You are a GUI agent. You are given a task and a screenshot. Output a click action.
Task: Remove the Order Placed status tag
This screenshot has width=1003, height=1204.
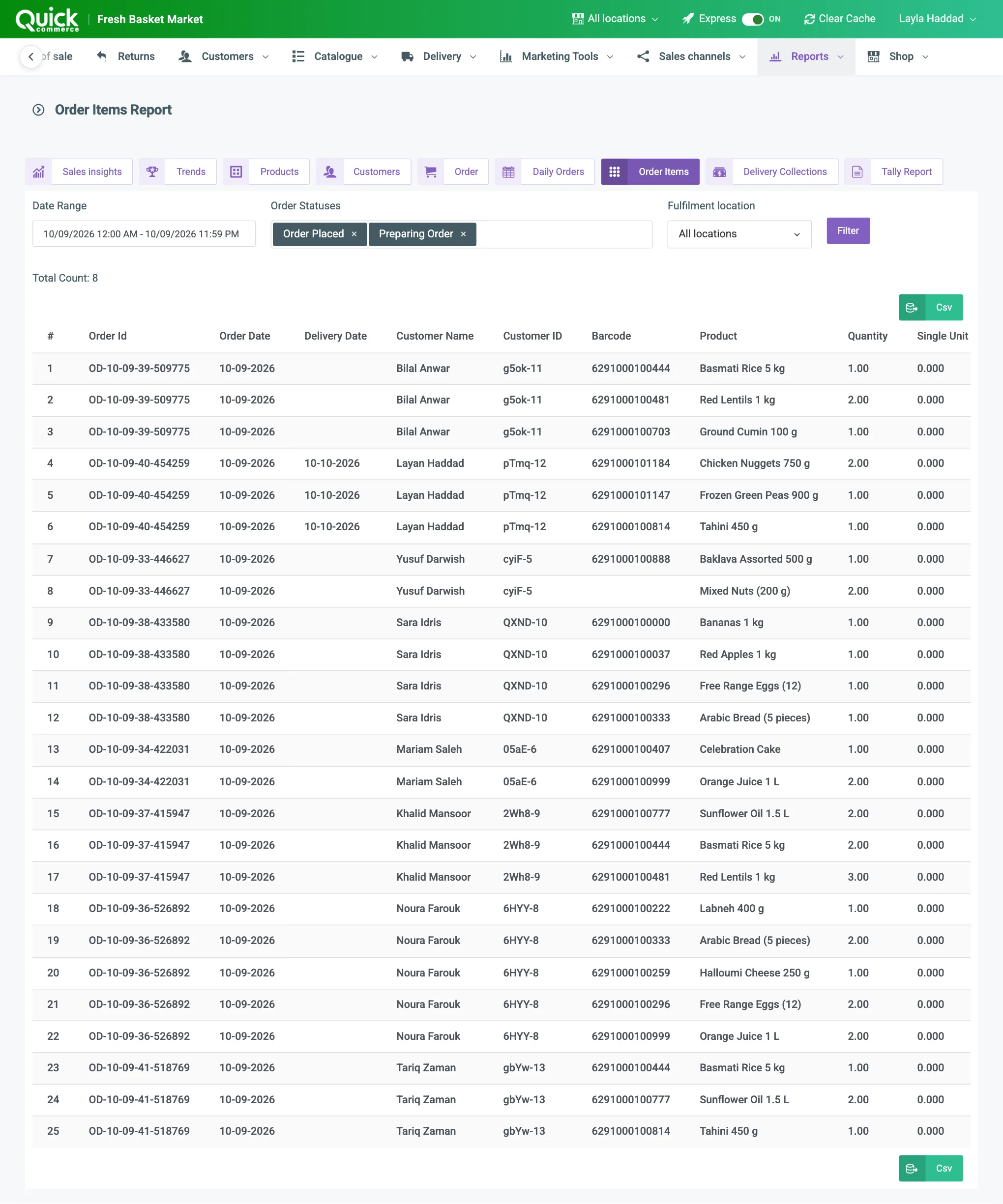tap(354, 234)
